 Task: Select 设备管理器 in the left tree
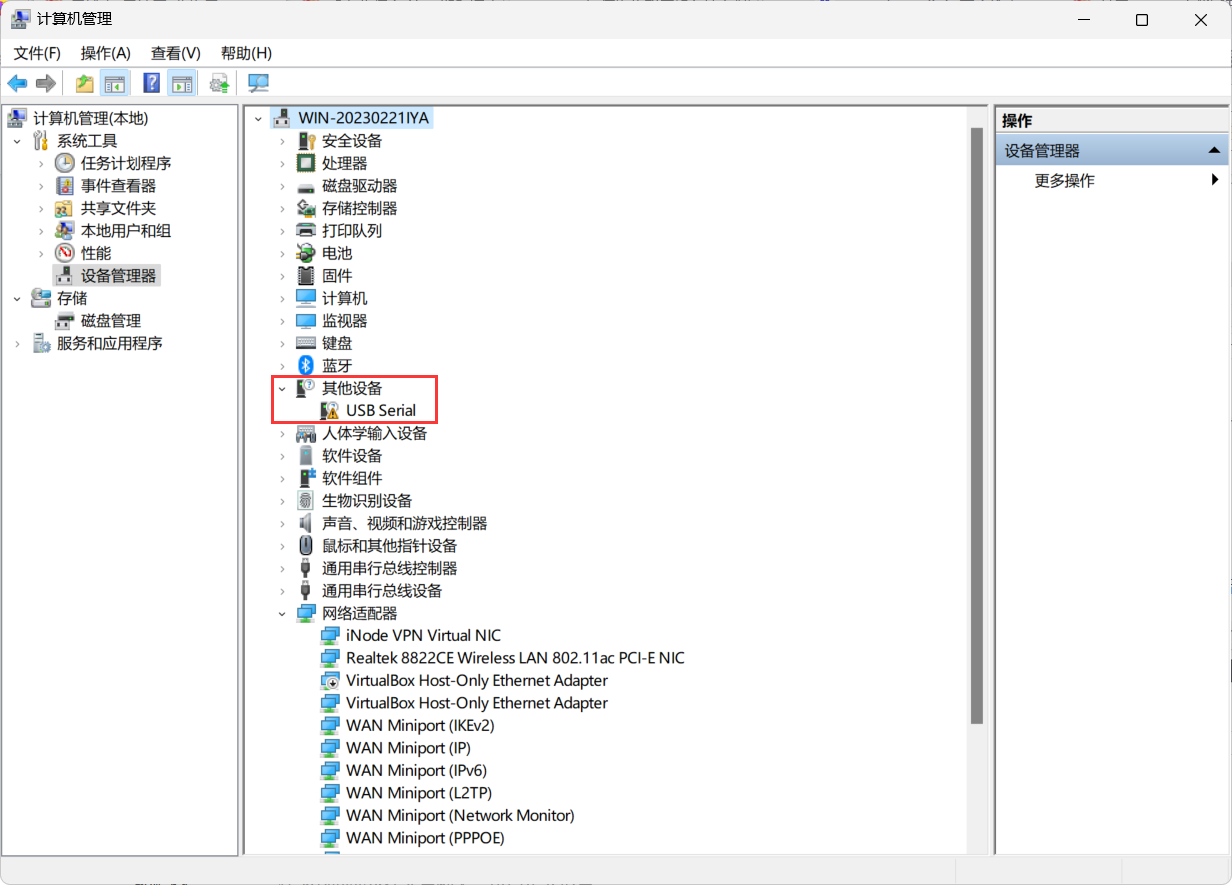pos(119,276)
